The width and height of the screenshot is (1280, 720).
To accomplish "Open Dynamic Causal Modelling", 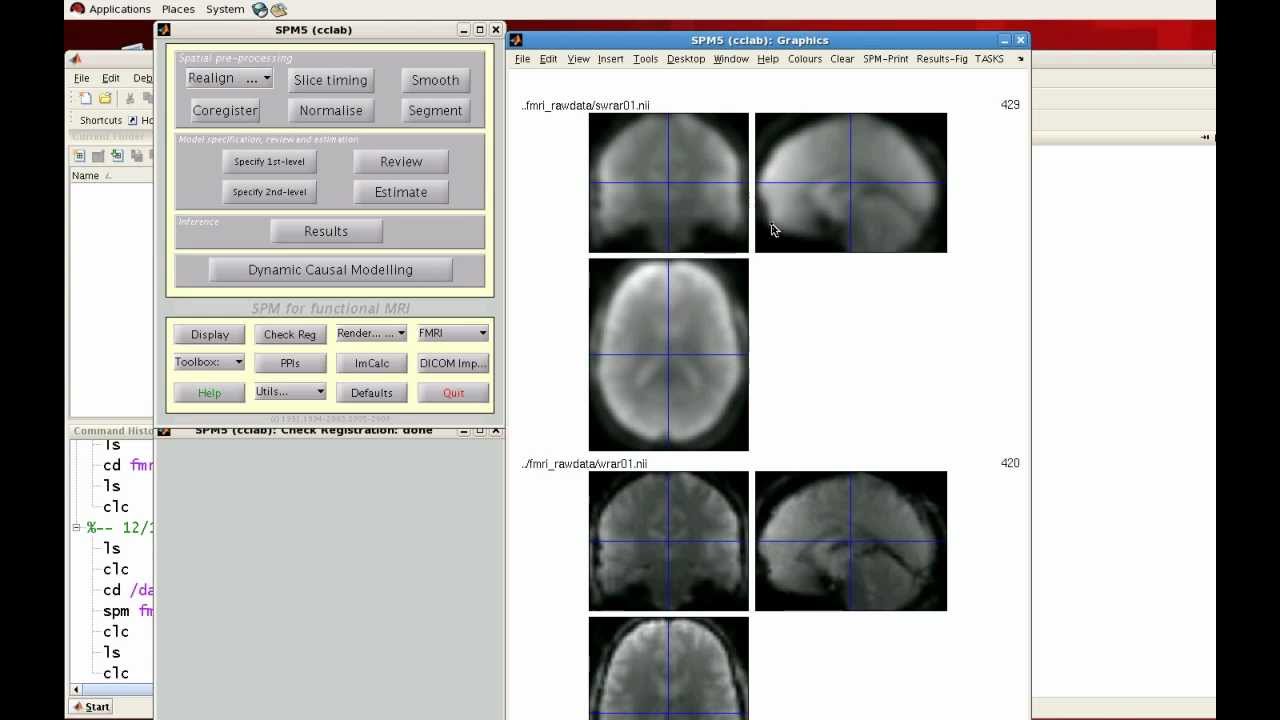I will point(330,270).
